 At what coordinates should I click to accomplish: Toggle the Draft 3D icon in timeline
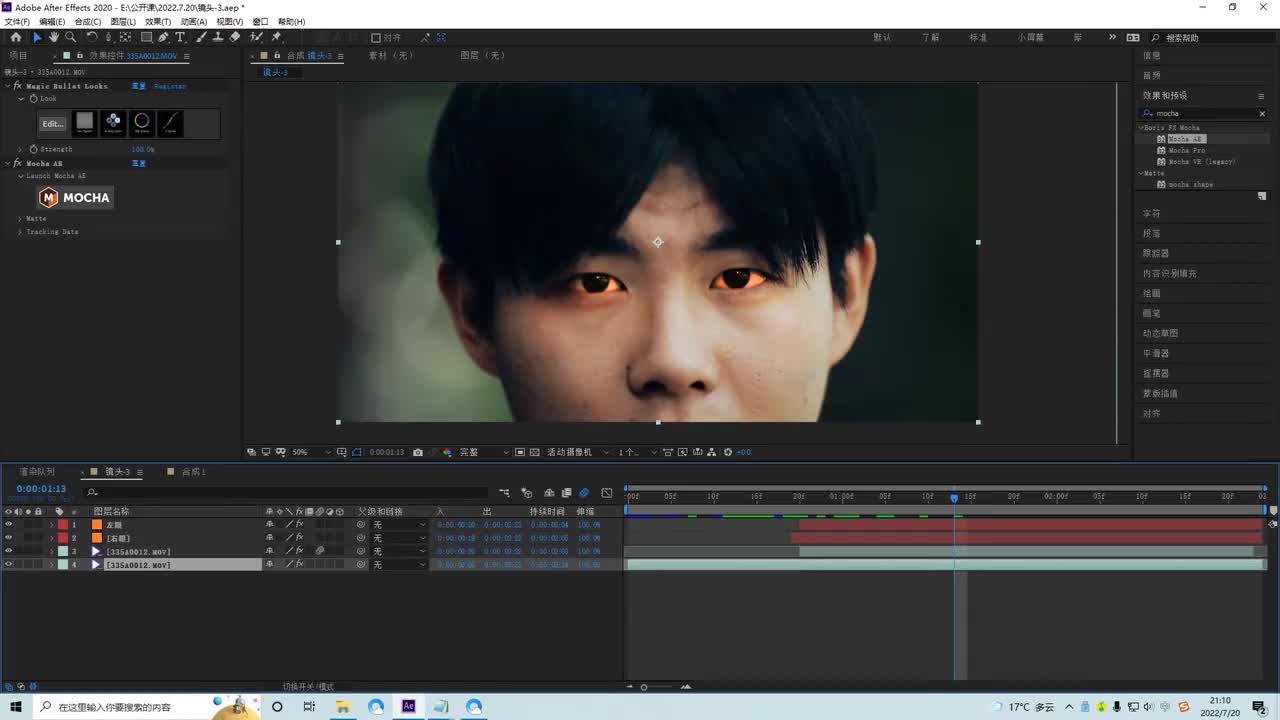(x=527, y=492)
